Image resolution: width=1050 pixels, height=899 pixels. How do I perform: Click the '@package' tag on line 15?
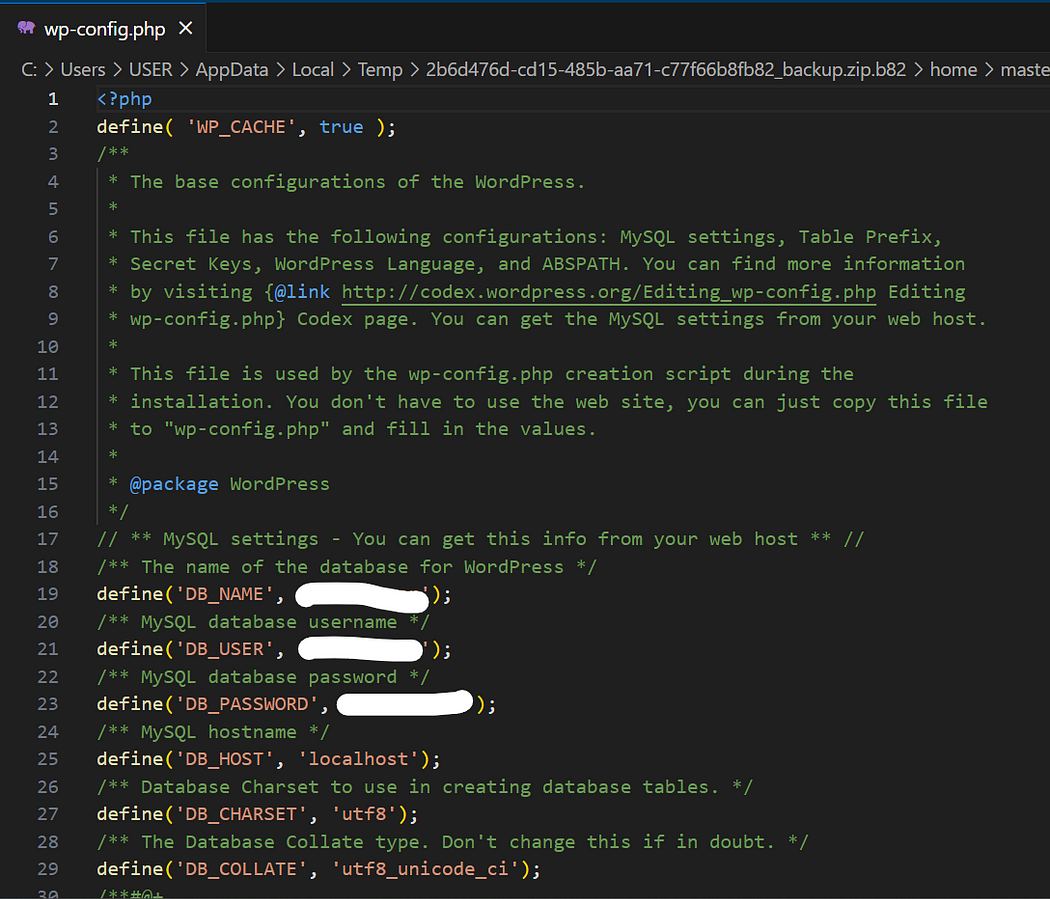(174, 484)
